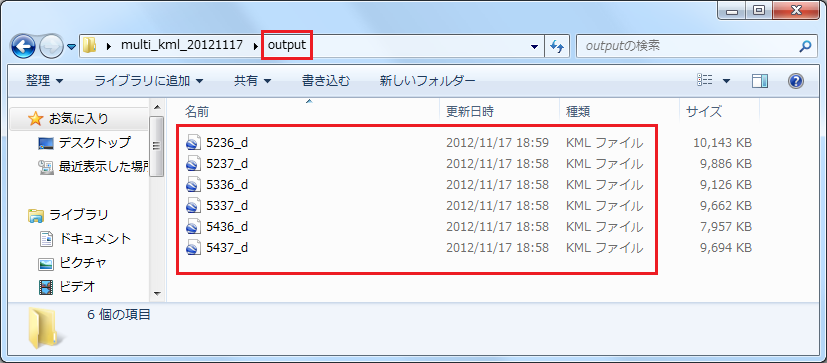Click the change view icon
The image size is (827, 363).
[705, 80]
